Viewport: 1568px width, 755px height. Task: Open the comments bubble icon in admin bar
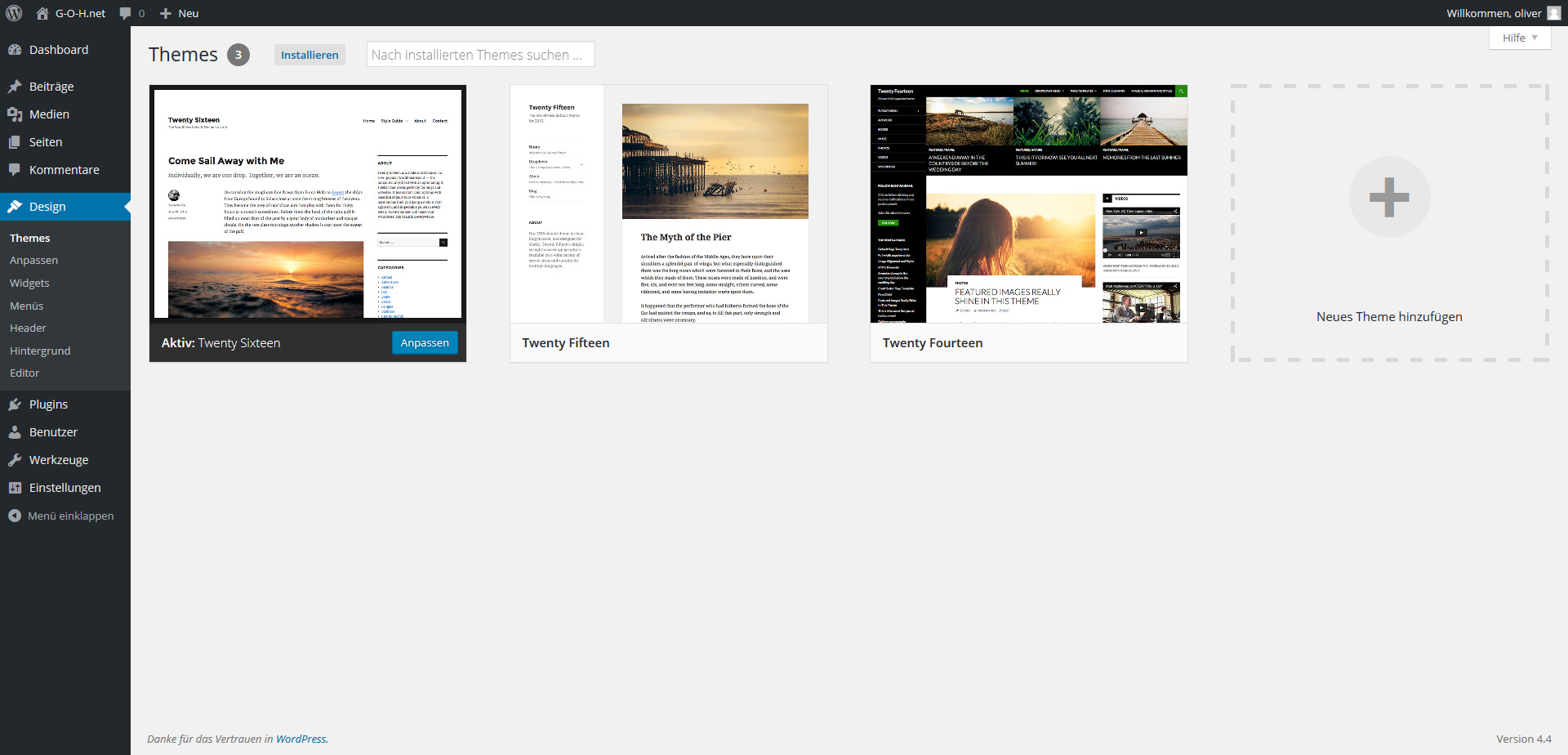coord(125,13)
